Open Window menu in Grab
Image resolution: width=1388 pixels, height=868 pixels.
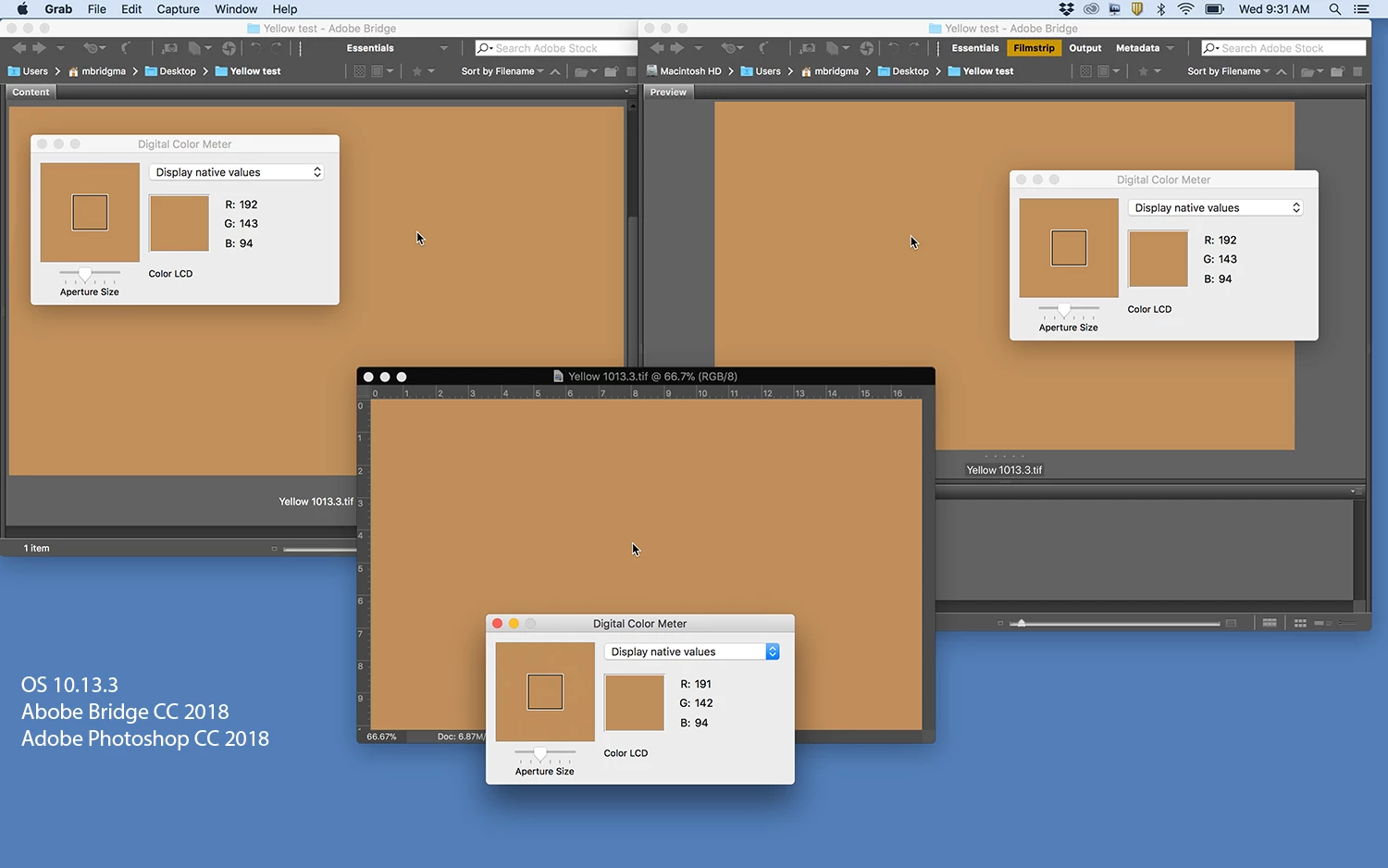(236, 9)
